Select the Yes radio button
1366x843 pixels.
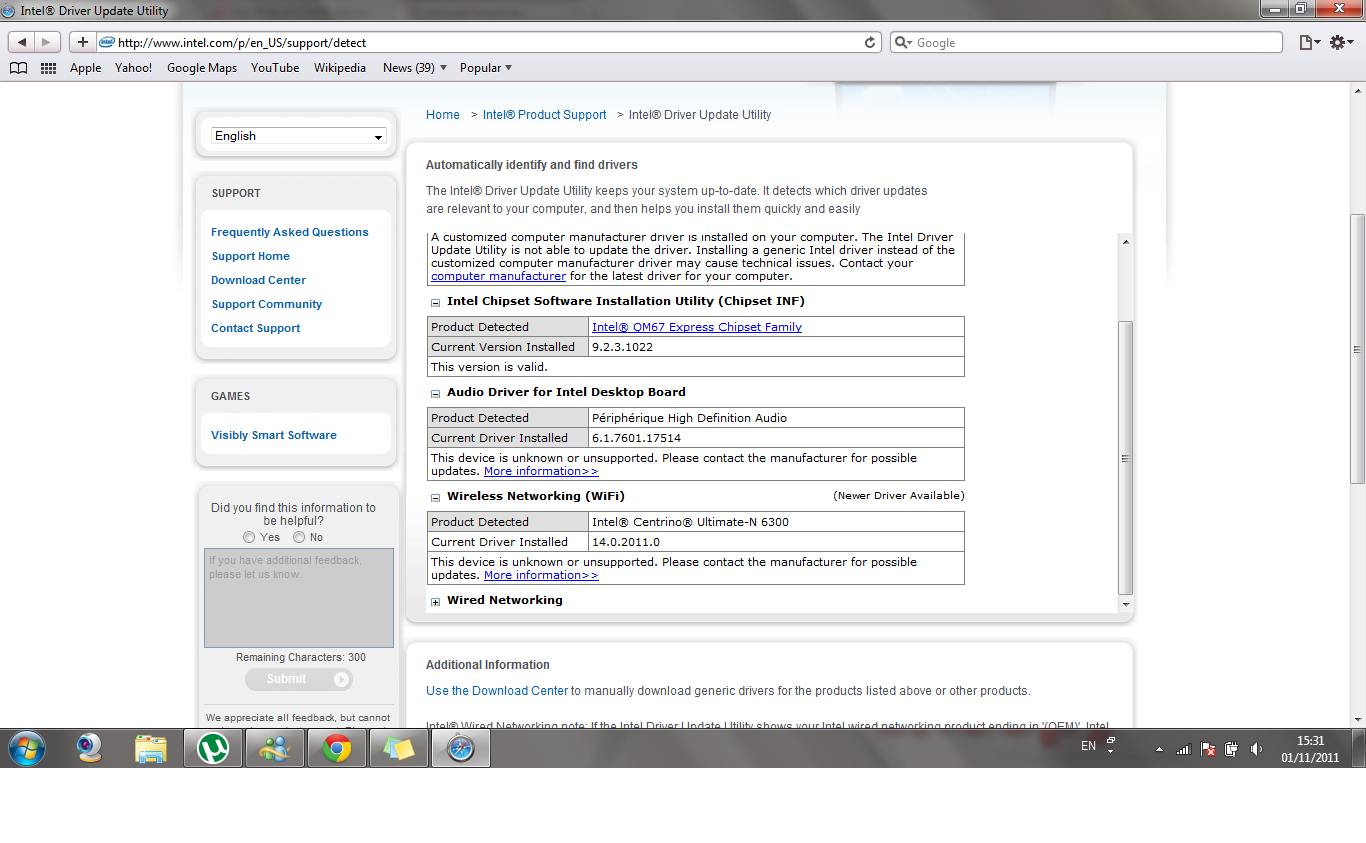249,537
